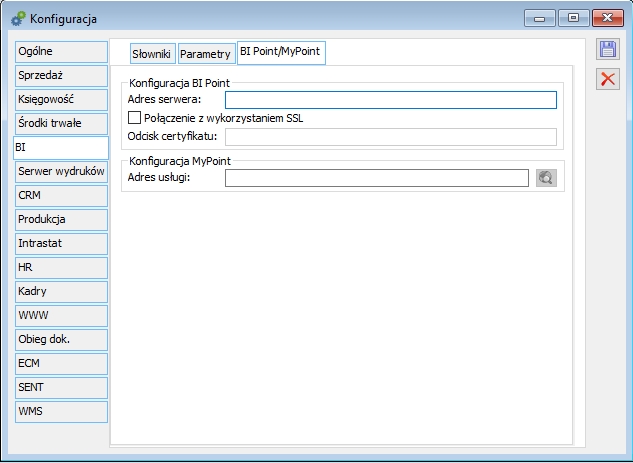The image size is (633, 463).
Task: Switch to the Parametry tab
Action: [x=206, y=54]
